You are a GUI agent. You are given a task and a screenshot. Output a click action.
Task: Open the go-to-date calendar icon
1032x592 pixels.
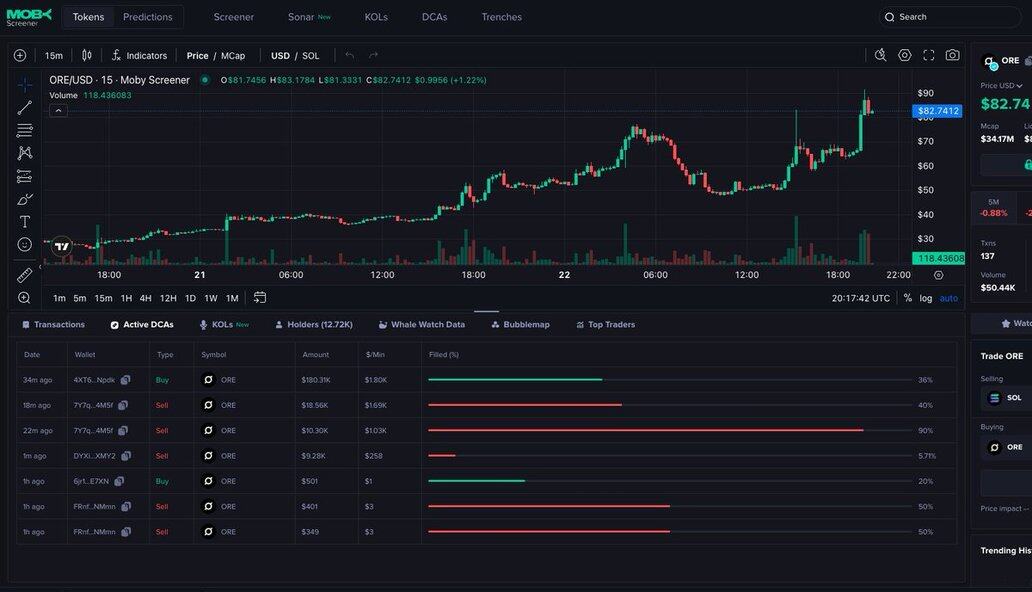coord(260,298)
